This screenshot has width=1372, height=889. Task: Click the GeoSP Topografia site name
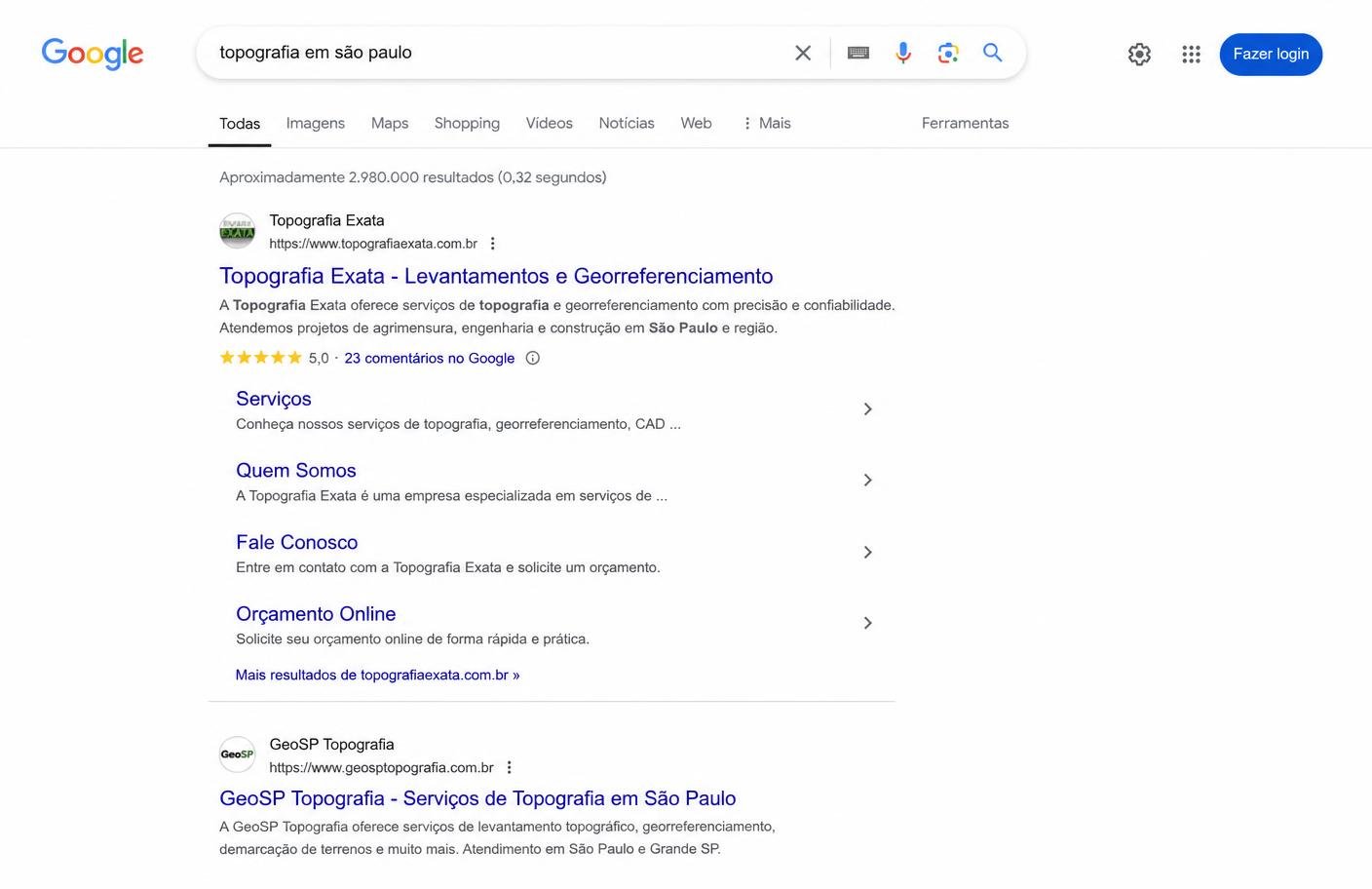pos(331,745)
